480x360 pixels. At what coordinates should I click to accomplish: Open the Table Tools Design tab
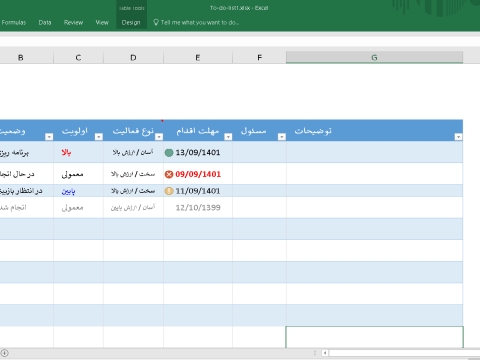(131, 22)
